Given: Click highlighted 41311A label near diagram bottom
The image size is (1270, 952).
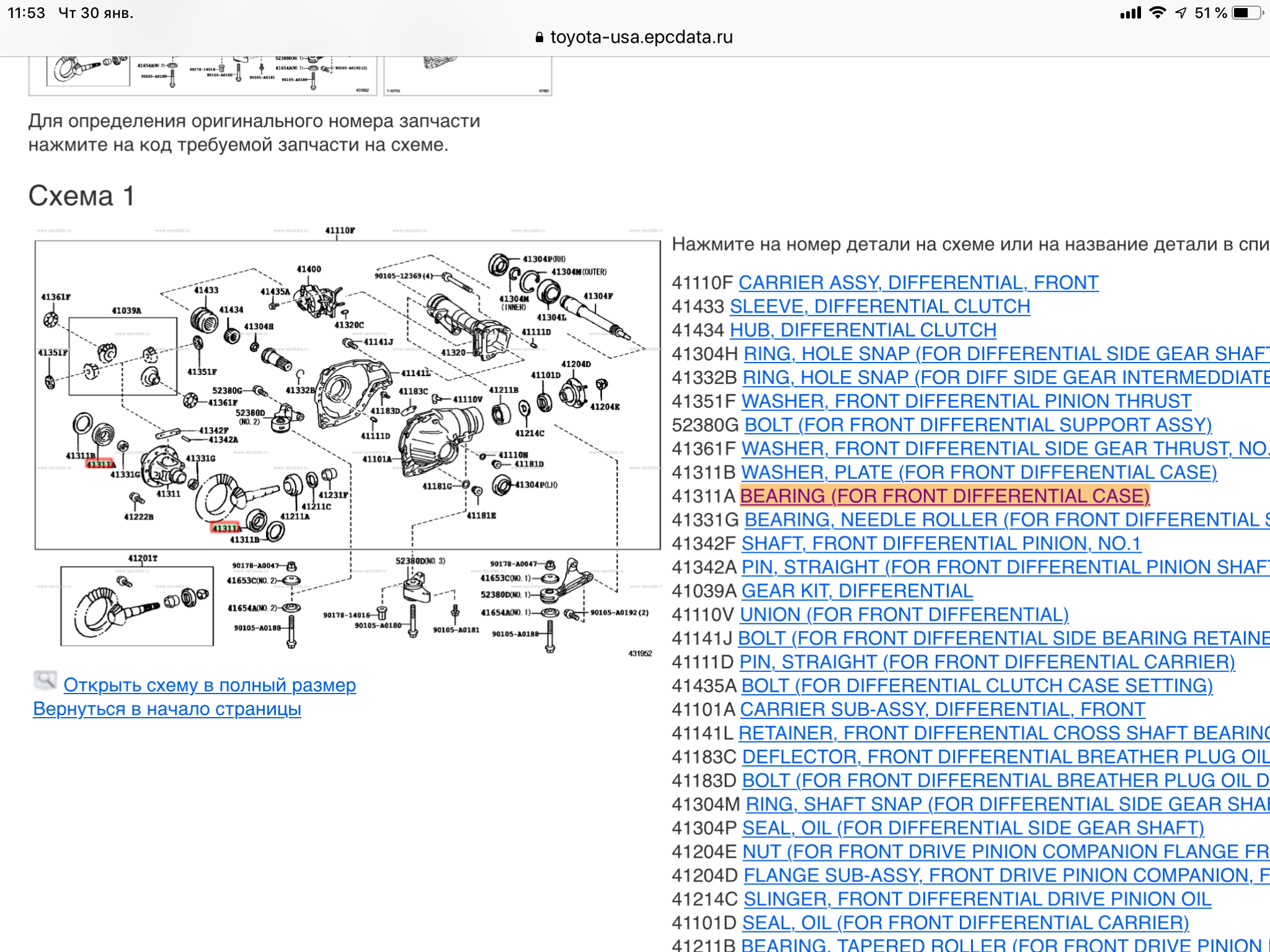Looking at the screenshot, I should 226,527.
